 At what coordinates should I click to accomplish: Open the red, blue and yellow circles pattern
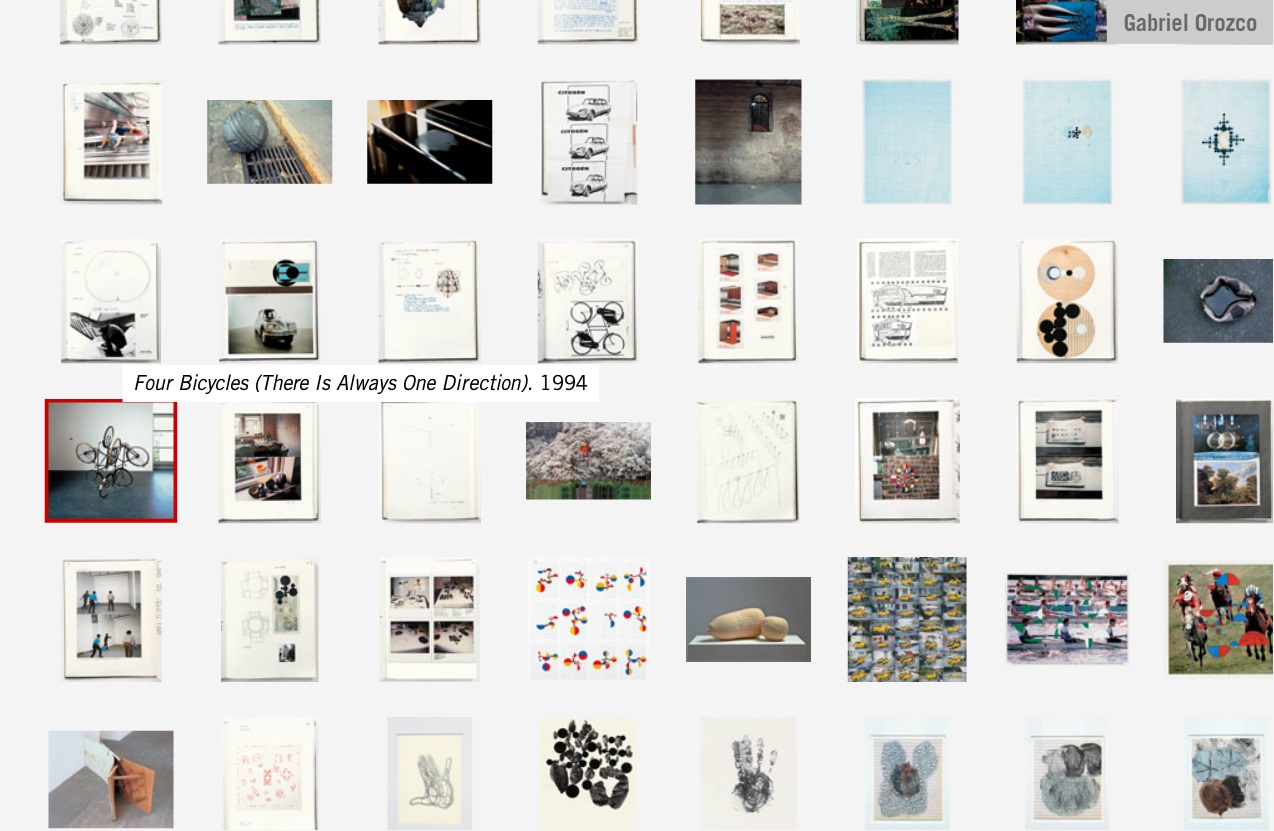pyautogui.click(x=588, y=620)
